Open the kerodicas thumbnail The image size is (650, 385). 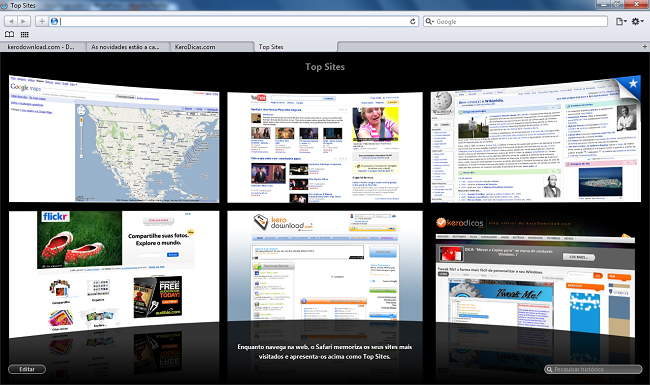[535, 274]
